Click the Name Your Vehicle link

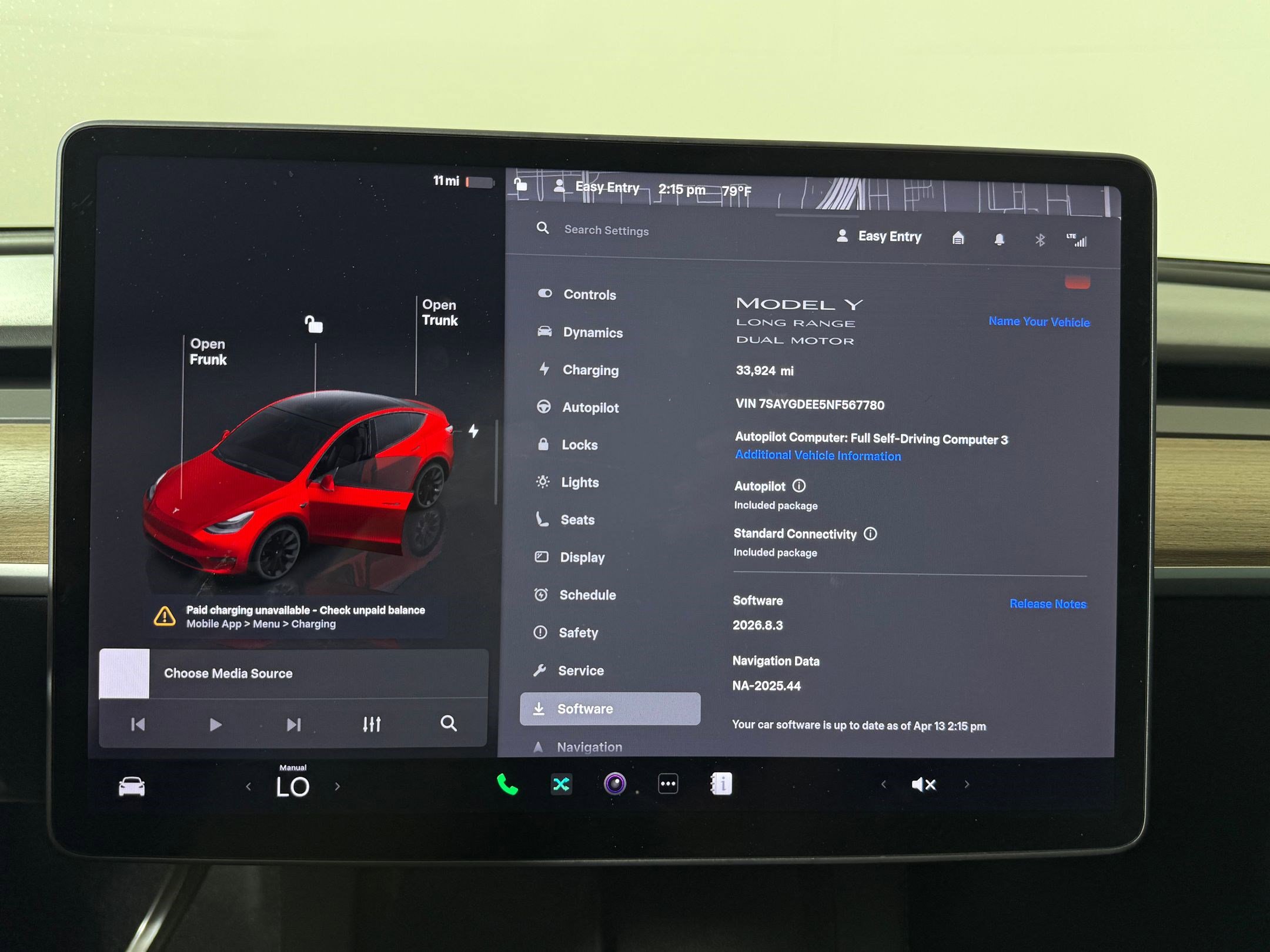point(1039,321)
